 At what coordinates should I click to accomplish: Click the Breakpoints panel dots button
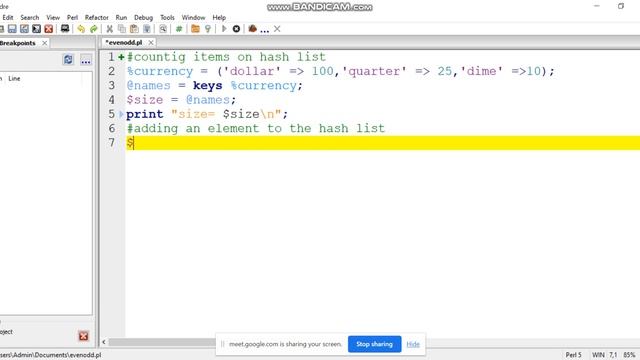(x=86, y=60)
